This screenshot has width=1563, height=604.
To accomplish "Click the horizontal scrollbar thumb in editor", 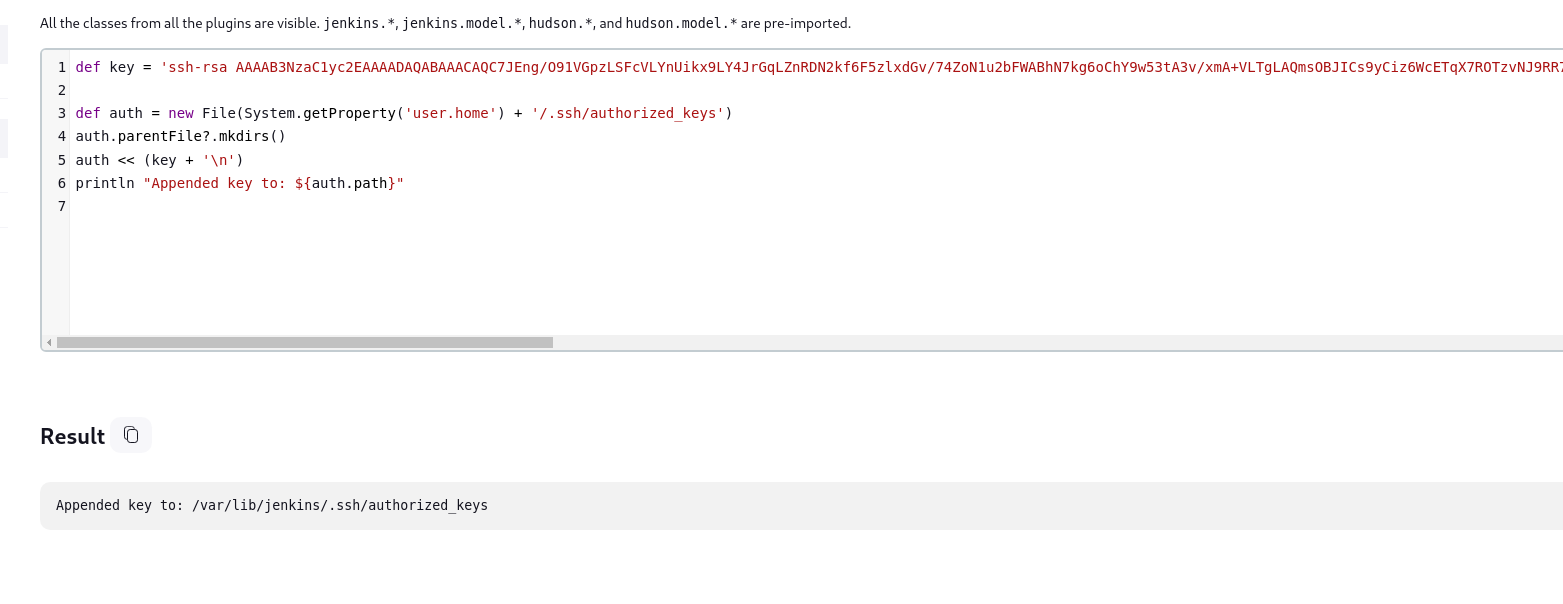I will coord(304,342).
